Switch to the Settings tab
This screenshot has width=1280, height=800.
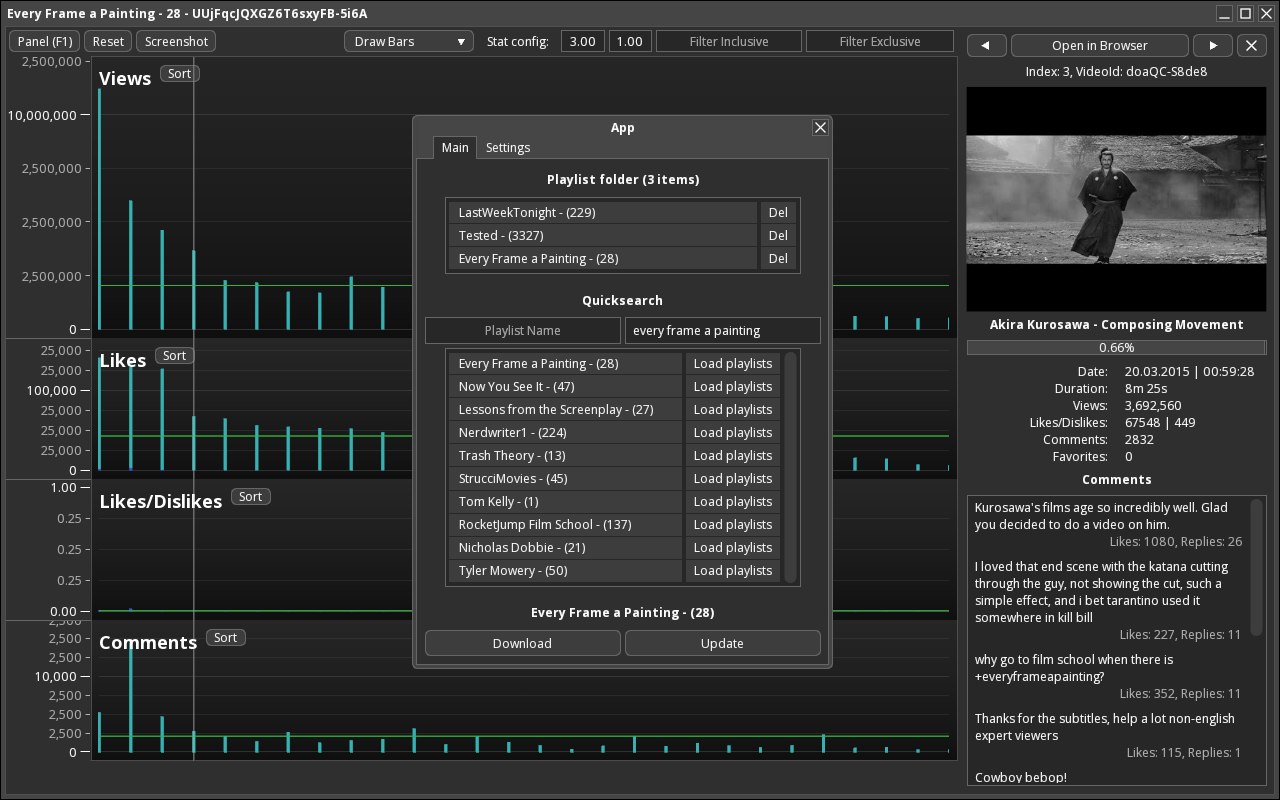(508, 147)
